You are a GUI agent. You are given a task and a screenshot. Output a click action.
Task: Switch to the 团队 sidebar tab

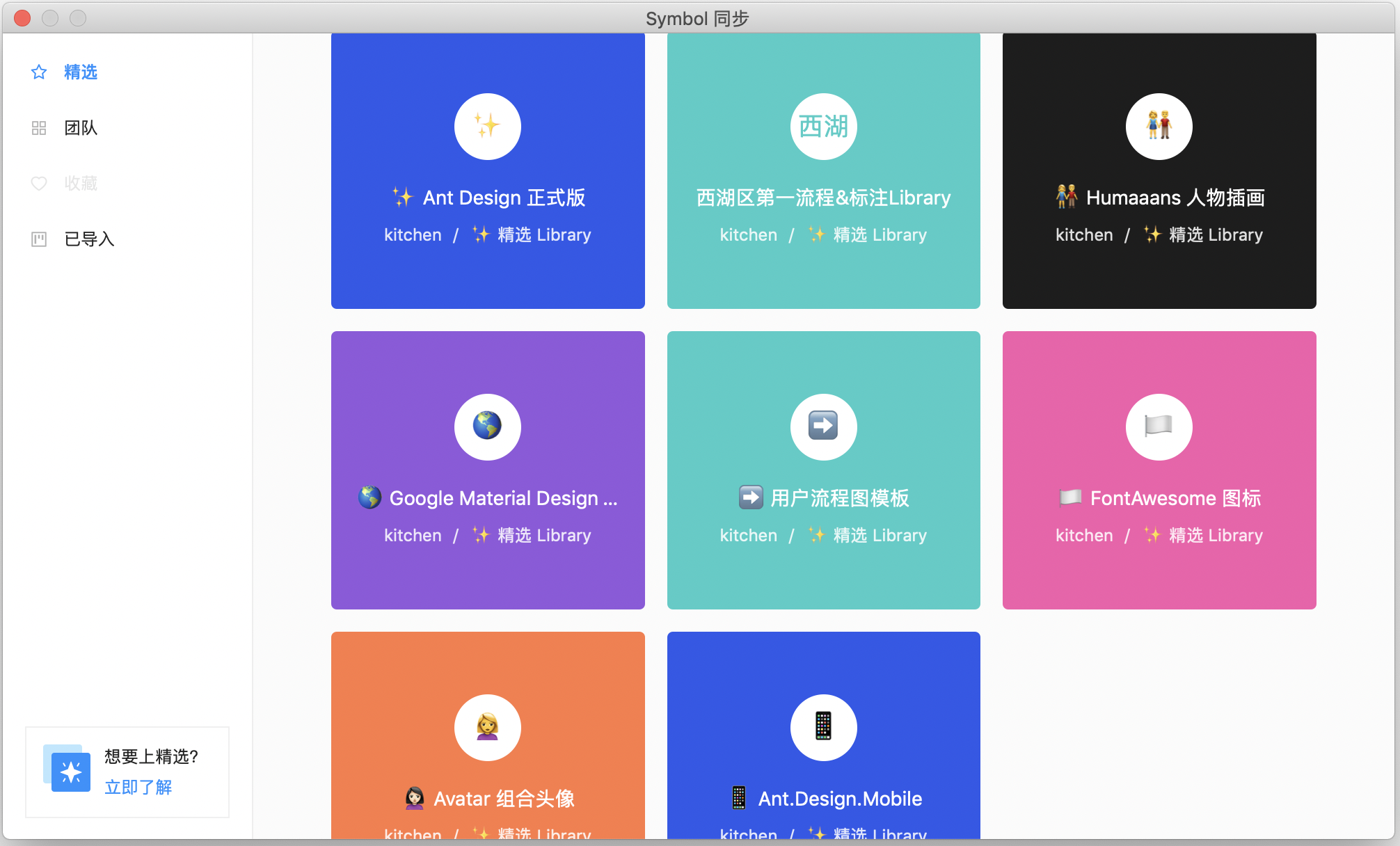81,128
